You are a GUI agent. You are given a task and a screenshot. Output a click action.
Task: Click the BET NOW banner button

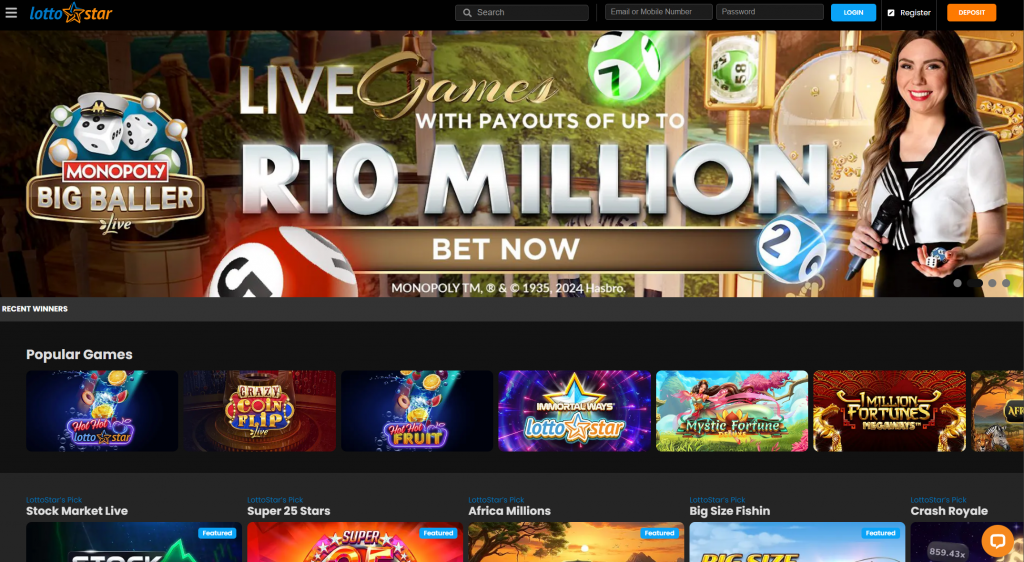[x=505, y=249]
